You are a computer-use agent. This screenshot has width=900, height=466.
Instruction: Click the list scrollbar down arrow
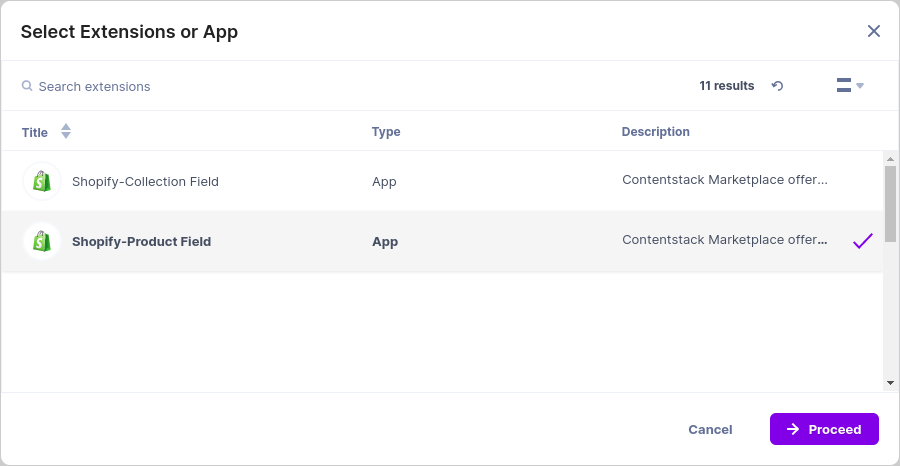point(890,383)
